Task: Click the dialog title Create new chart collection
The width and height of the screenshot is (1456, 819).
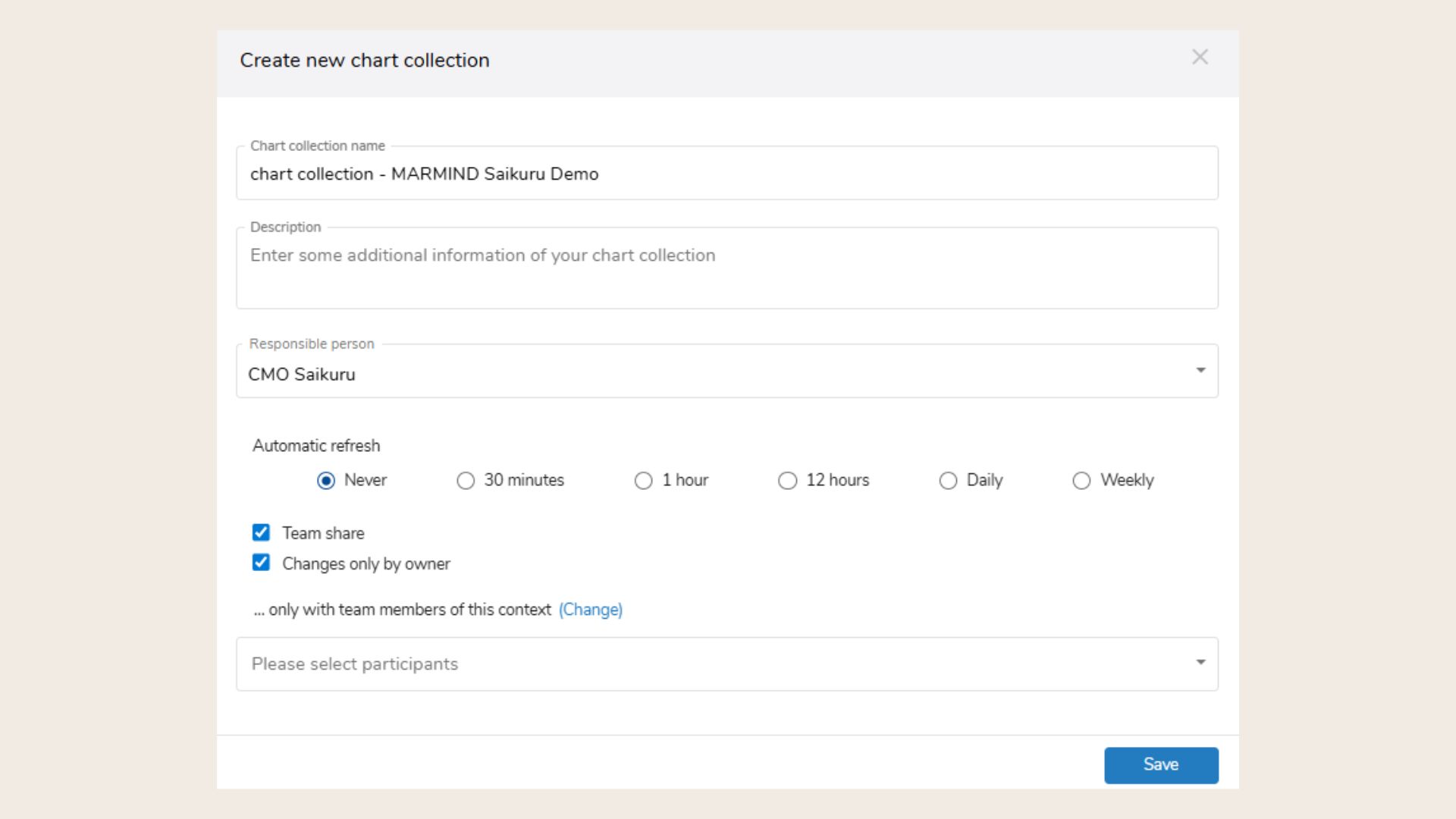Action: [365, 60]
